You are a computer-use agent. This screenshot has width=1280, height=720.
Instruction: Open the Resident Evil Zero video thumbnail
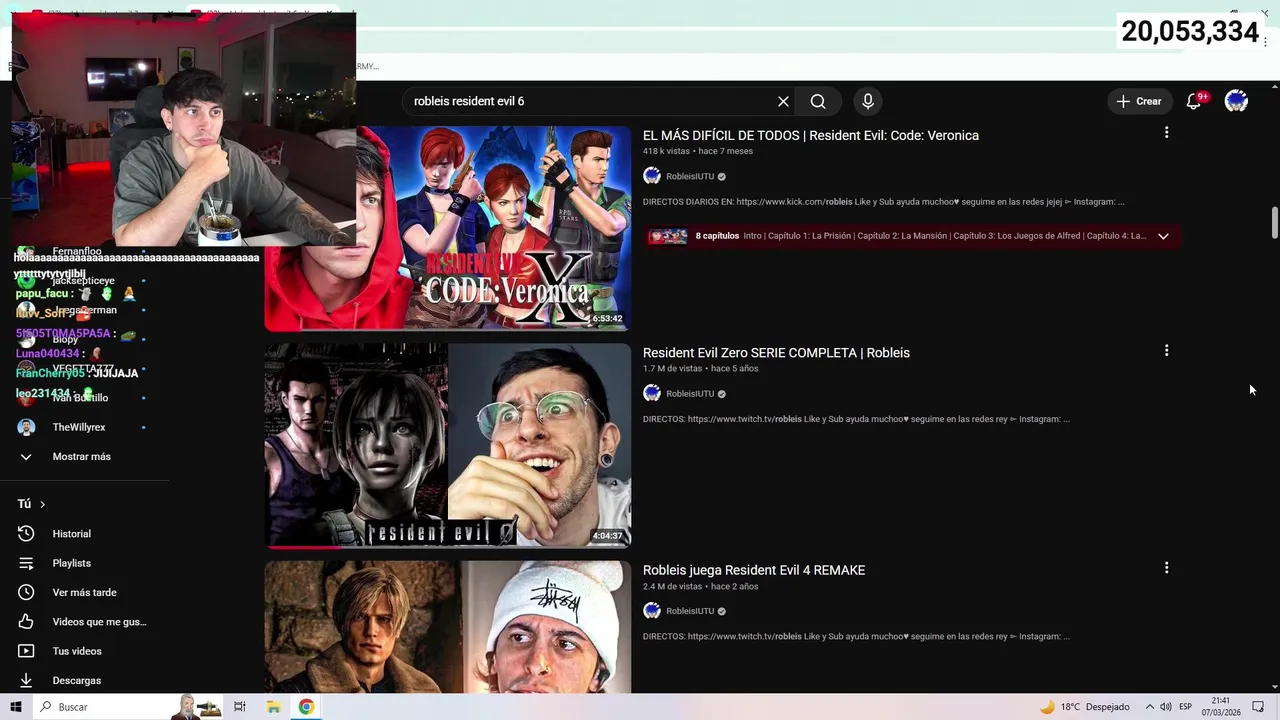coord(448,446)
